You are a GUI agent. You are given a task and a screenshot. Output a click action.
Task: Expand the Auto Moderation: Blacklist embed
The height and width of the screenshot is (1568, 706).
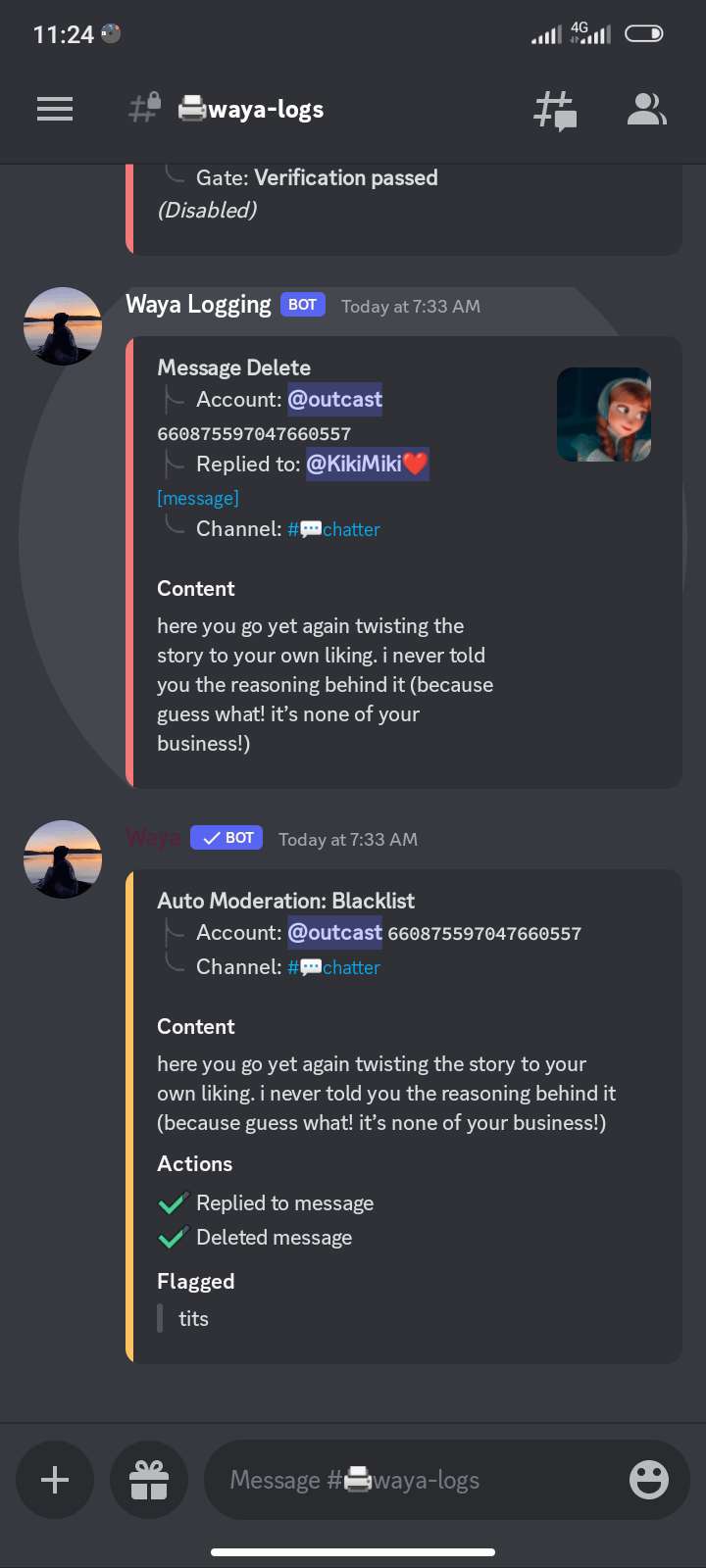[285, 900]
